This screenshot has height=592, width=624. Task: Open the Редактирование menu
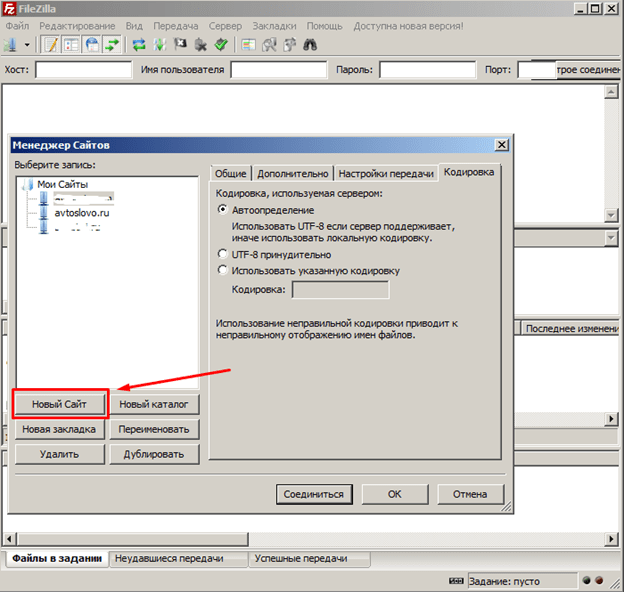[x=77, y=26]
